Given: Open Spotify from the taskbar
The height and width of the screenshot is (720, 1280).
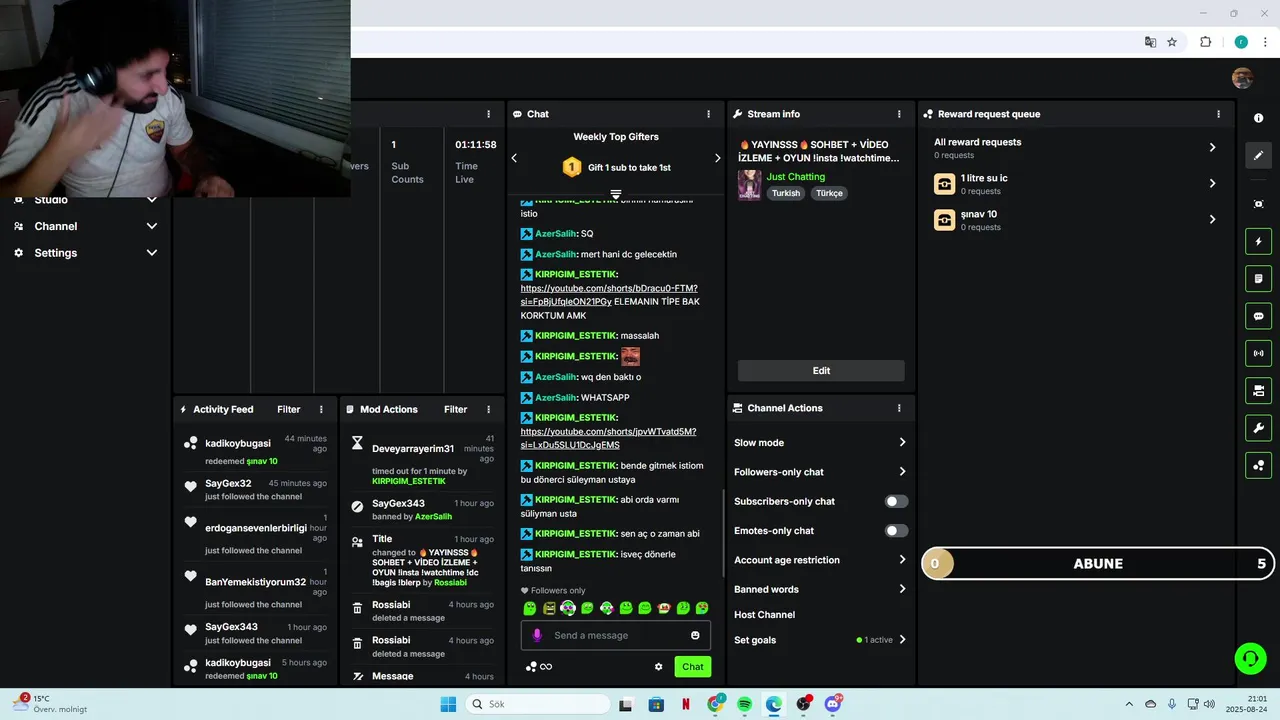Looking at the screenshot, I should tap(744, 704).
